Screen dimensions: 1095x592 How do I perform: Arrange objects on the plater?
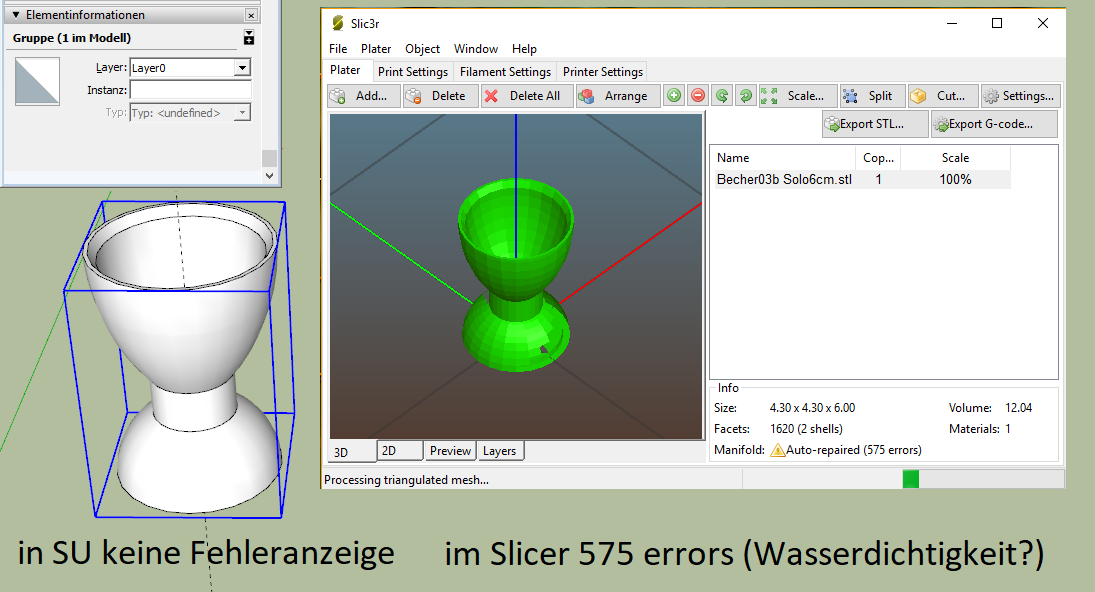pyautogui.click(x=615, y=96)
